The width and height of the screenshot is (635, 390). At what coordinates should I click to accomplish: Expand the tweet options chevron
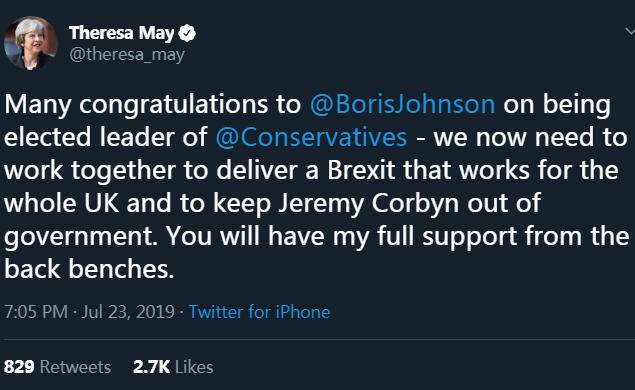coord(630,31)
